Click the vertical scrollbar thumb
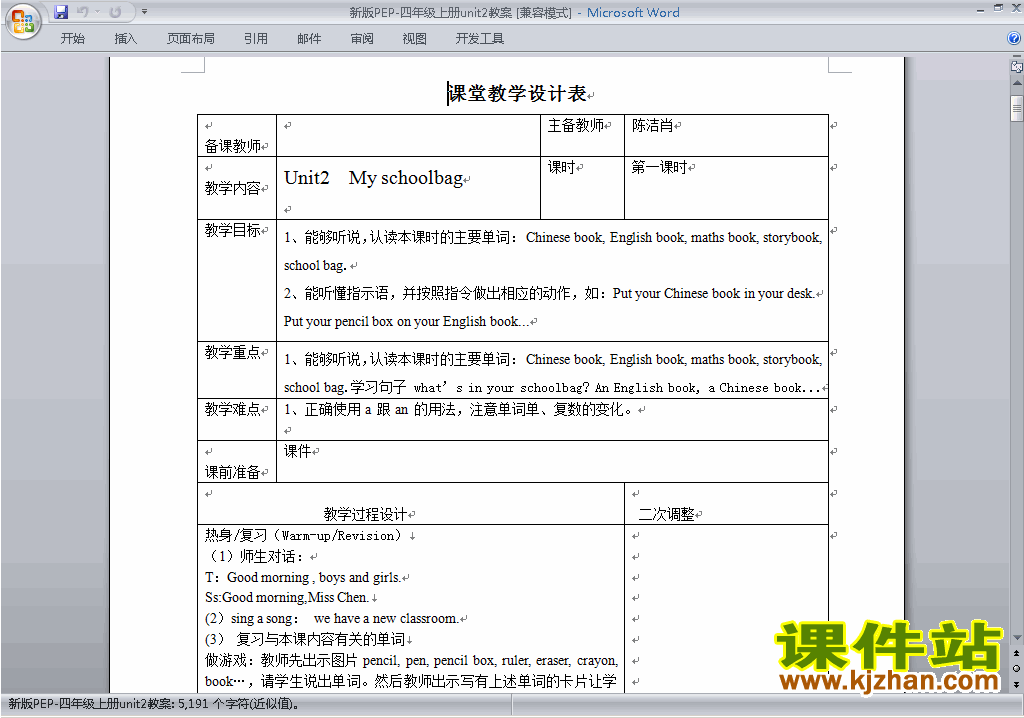This screenshot has height=718, width=1024. [x=1017, y=108]
